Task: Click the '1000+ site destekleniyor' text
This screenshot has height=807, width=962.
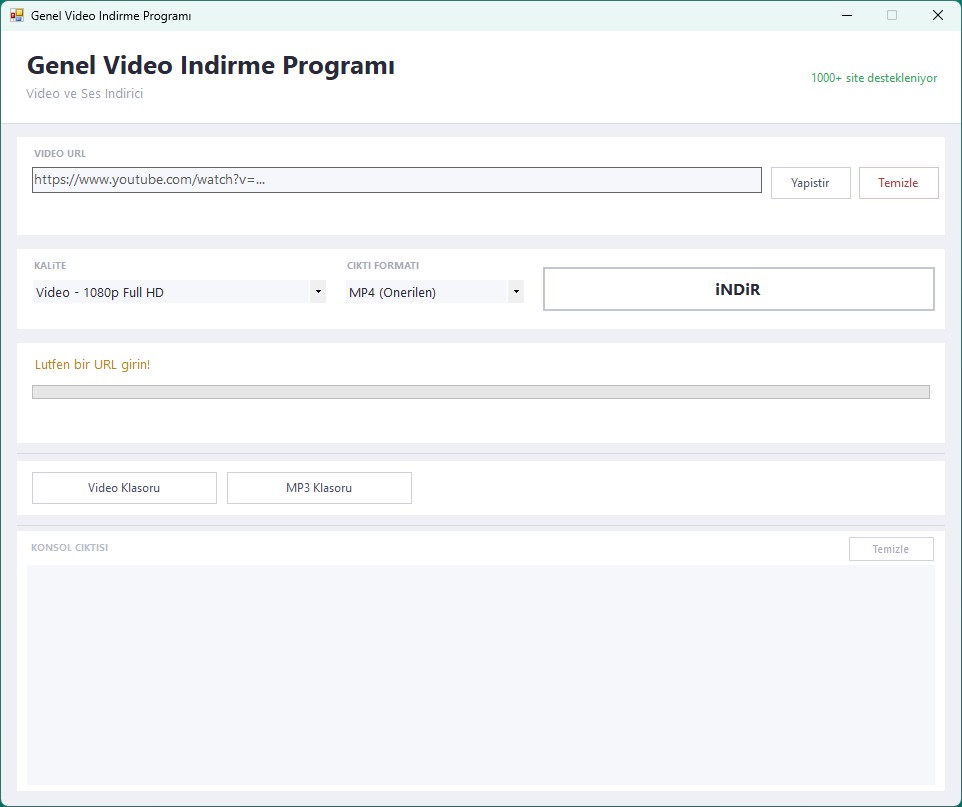Action: click(x=873, y=78)
